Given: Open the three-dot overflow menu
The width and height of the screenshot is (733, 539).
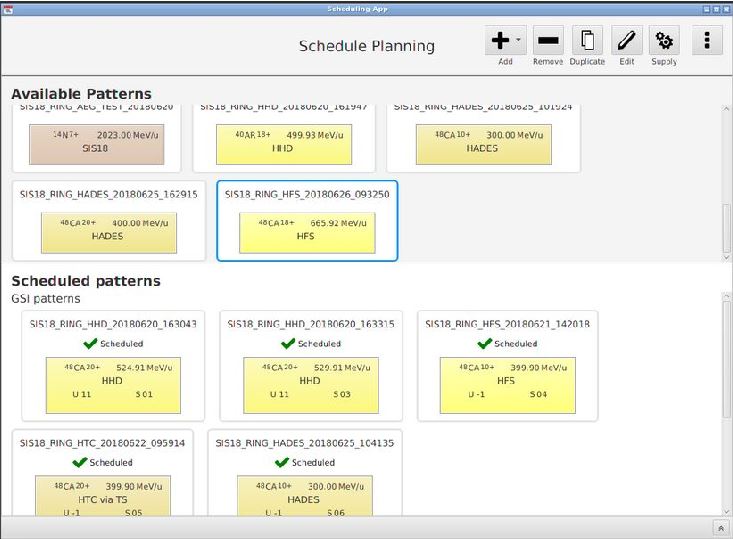Looking at the screenshot, I should (707, 41).
